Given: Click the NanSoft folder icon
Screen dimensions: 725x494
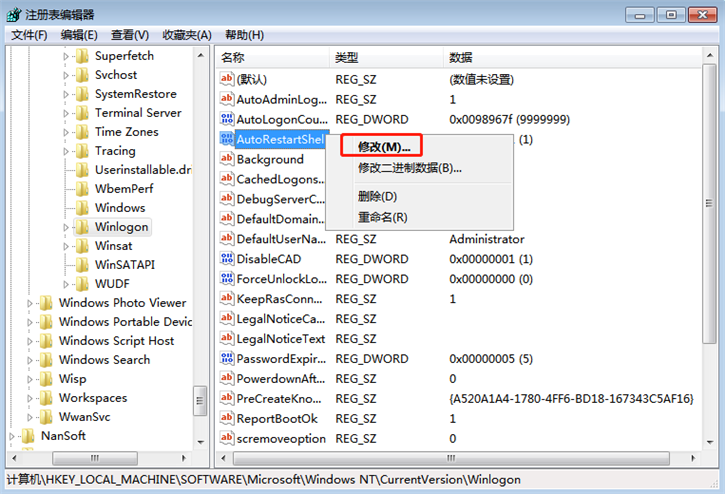Looking at the screenshot, I should (x=28, y=436).
